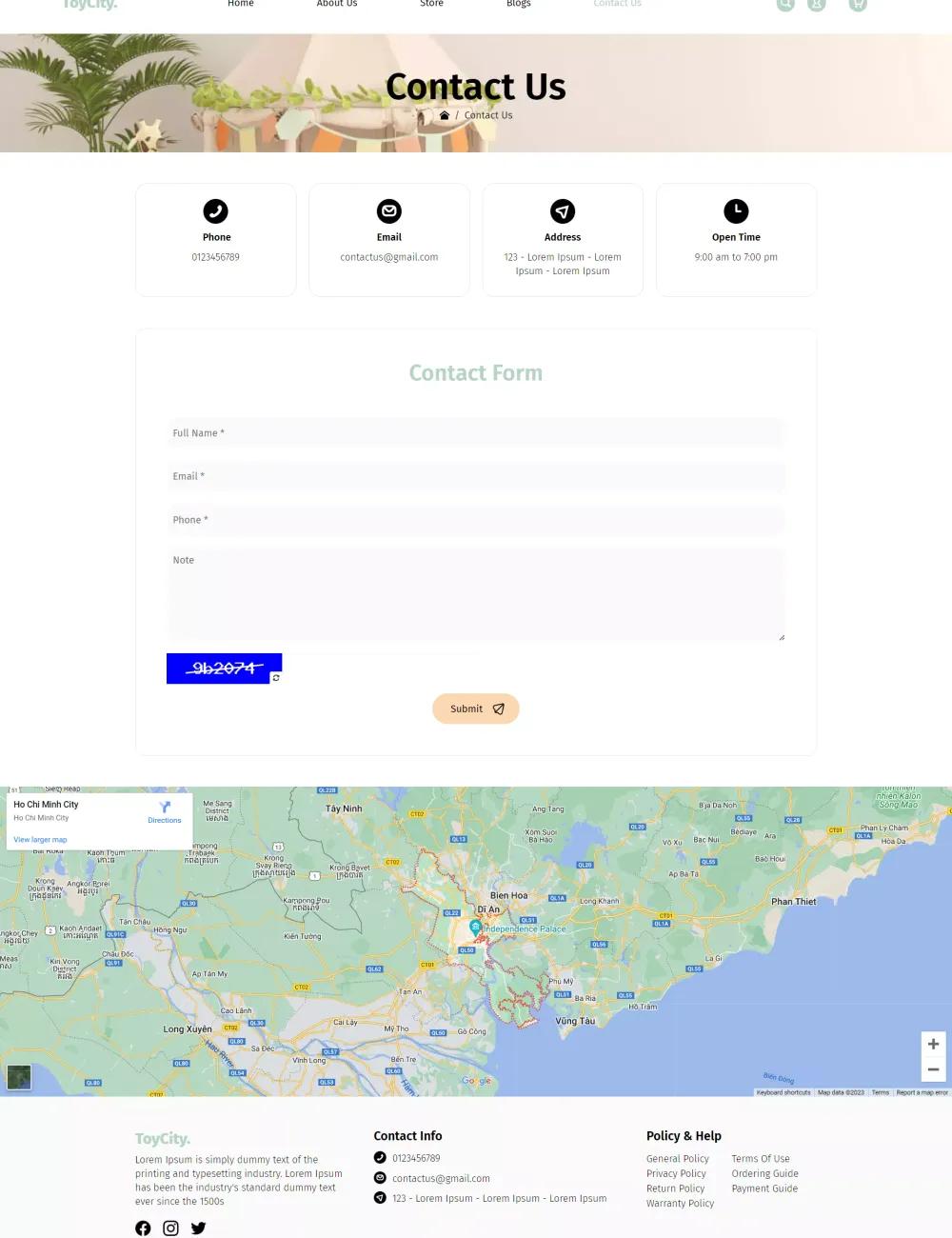Select the Phone form field
Viewport: 952px width, 1238px height.
pyautogui.click(x=476, y=520)
